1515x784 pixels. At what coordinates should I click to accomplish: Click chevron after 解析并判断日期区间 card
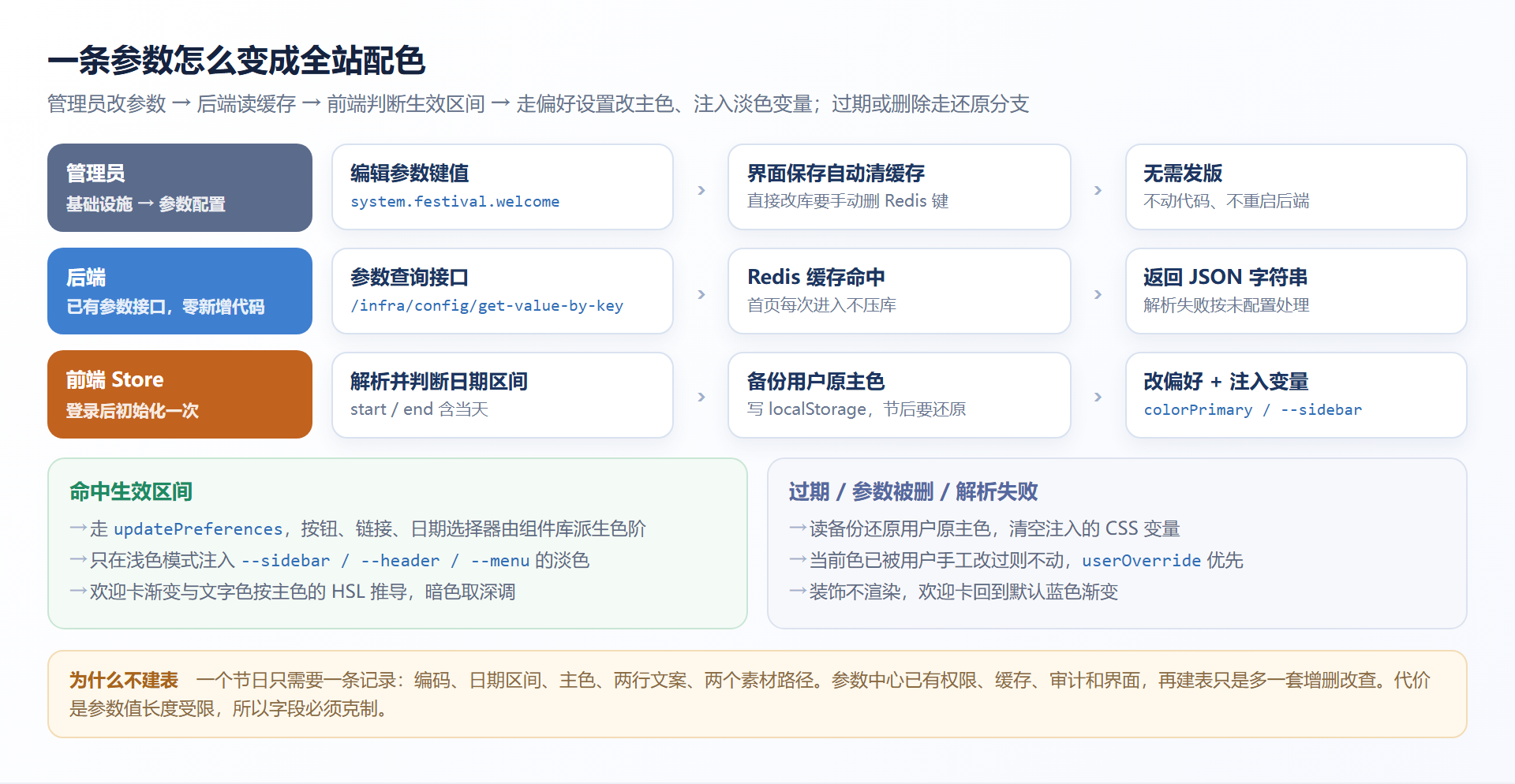701,397
